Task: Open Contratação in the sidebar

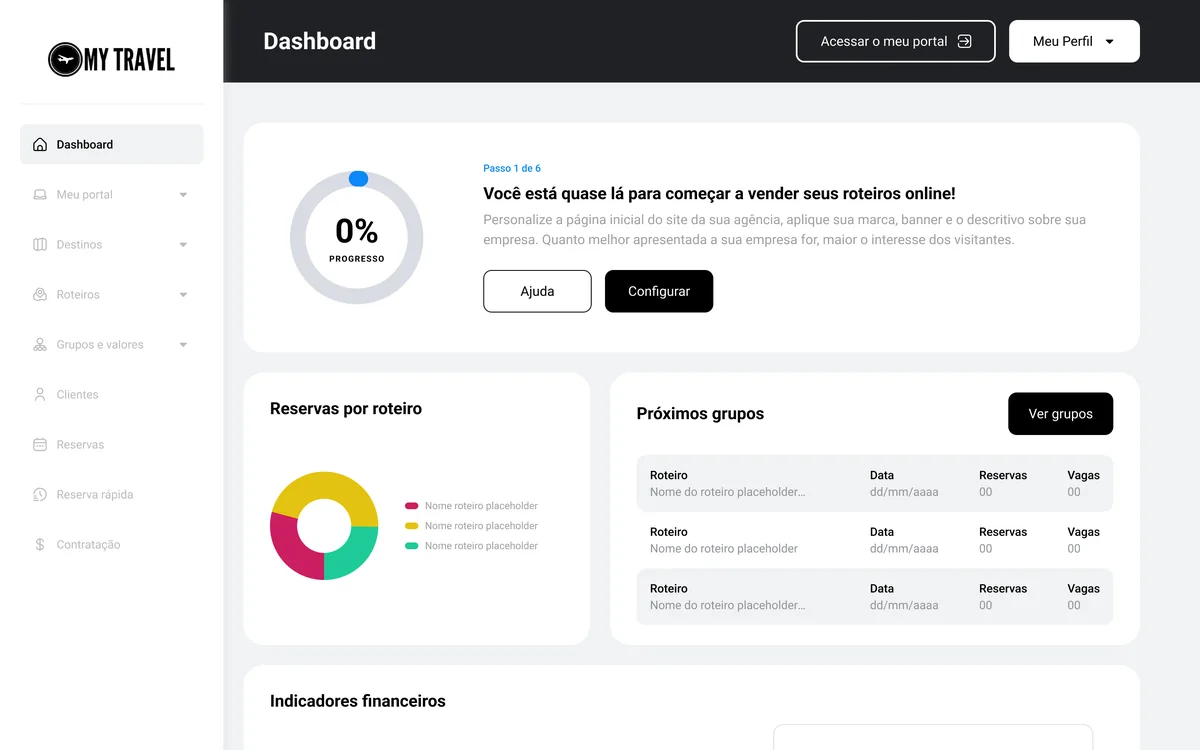Action: (x=112, y=544)
